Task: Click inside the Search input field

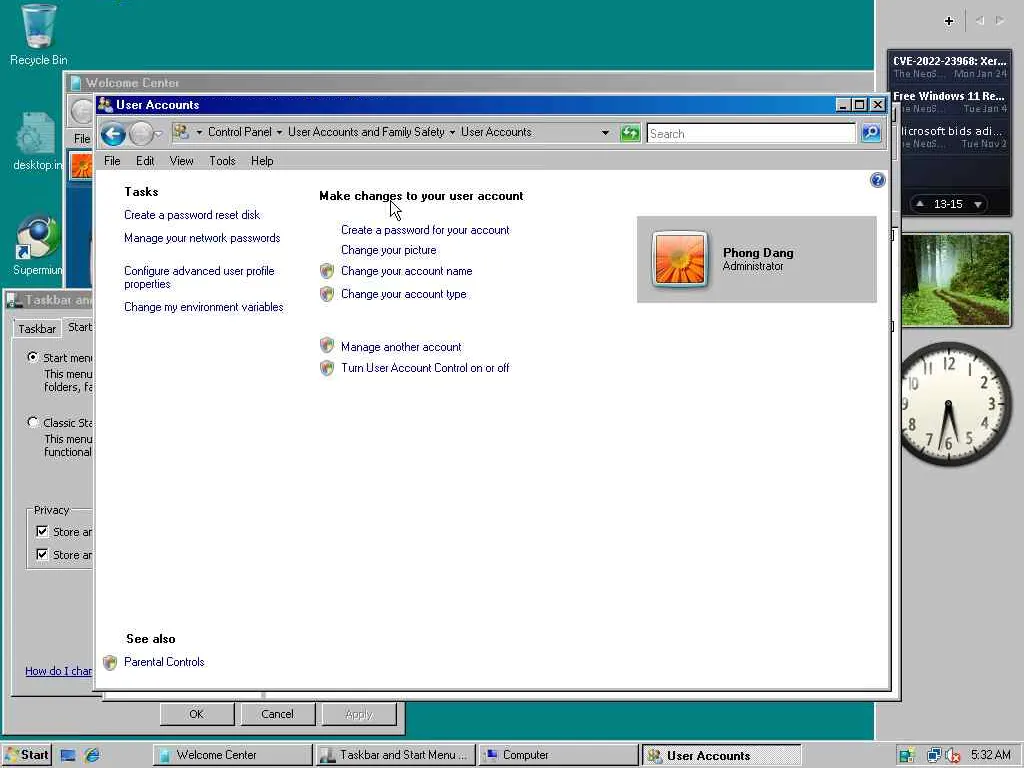Action: [750, 133]
